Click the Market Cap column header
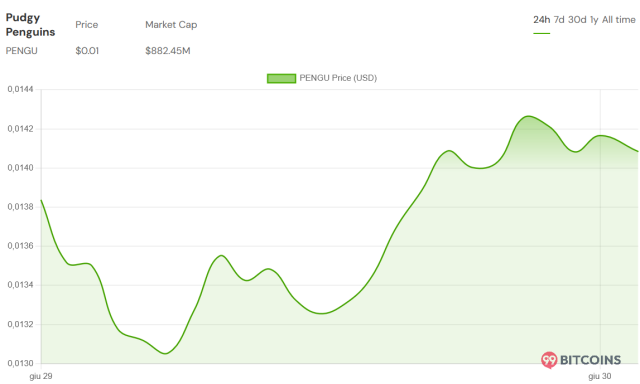The image size is (640, 384). 171,25
